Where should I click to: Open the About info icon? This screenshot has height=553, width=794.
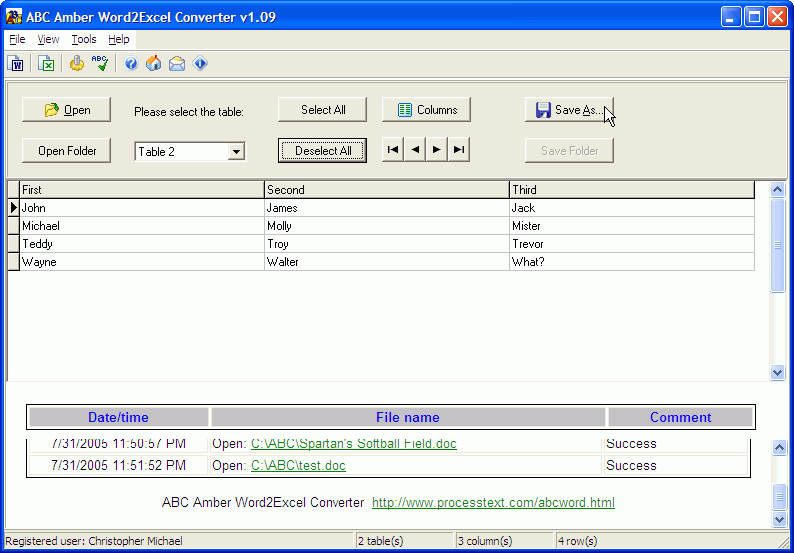coord(200,63)
